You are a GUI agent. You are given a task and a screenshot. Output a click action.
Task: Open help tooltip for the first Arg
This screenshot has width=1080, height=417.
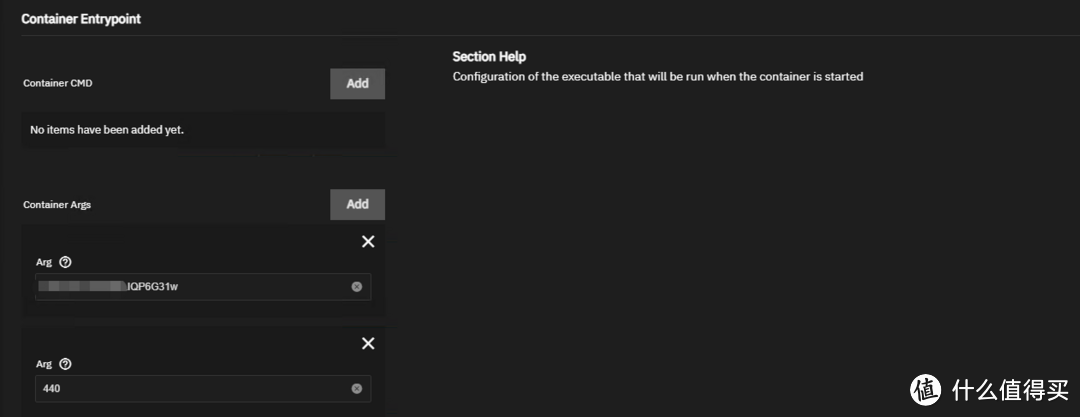(x=65, y=262)
